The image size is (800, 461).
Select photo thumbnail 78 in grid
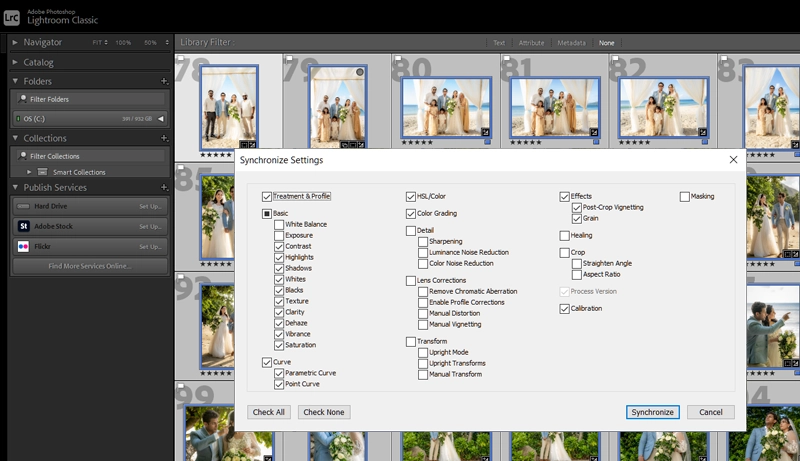point(229,107)
